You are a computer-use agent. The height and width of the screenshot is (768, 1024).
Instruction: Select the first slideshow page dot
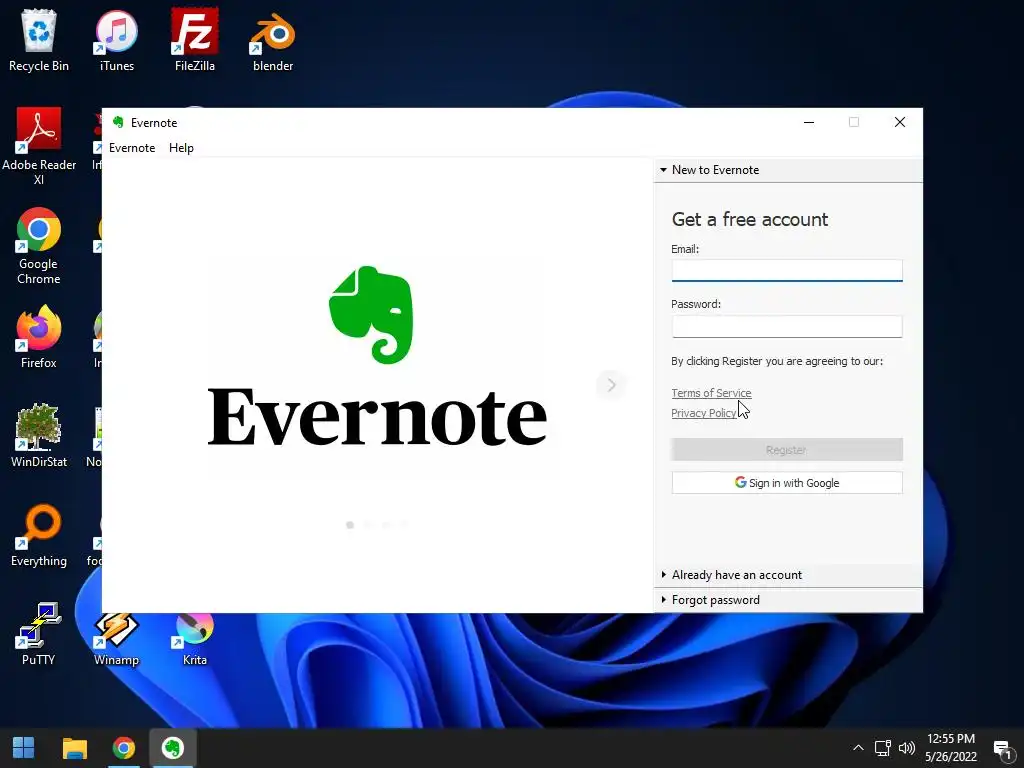tap(350, 524)
